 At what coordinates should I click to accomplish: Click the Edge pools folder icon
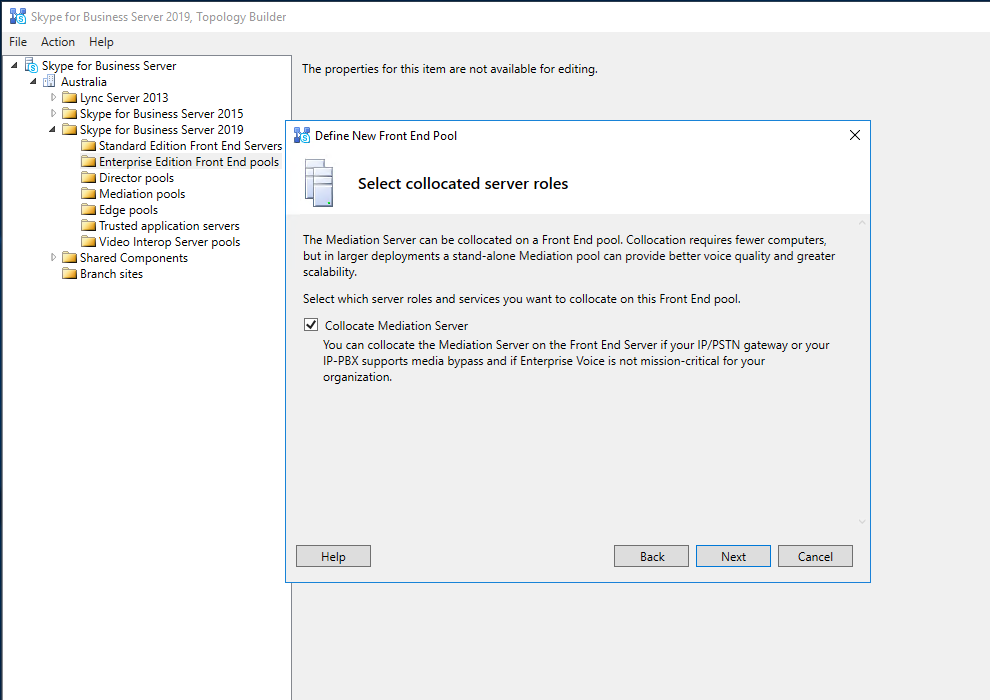[x=88, y=210]
